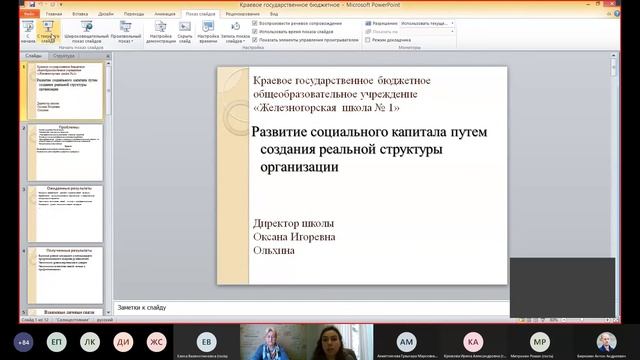The height and width of the screenshot is (360, 640).
Task: Click the slide title Развитие социального капитала
Action: click(x=369, y=149)
